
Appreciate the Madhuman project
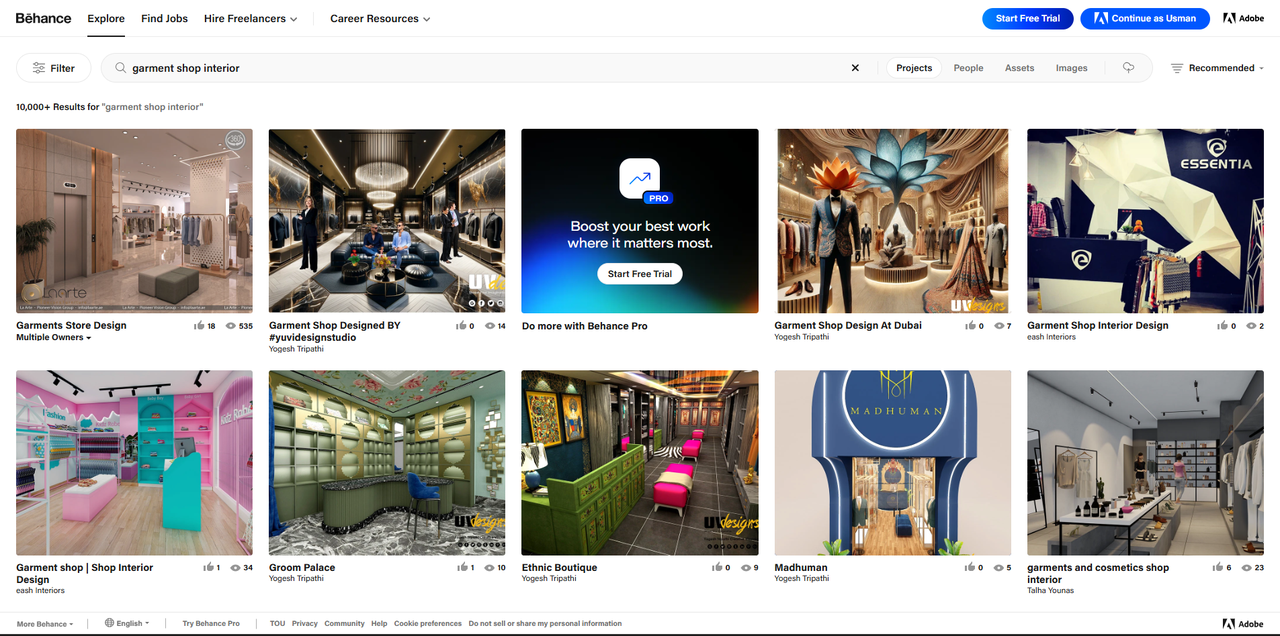(x=966, y=567)
